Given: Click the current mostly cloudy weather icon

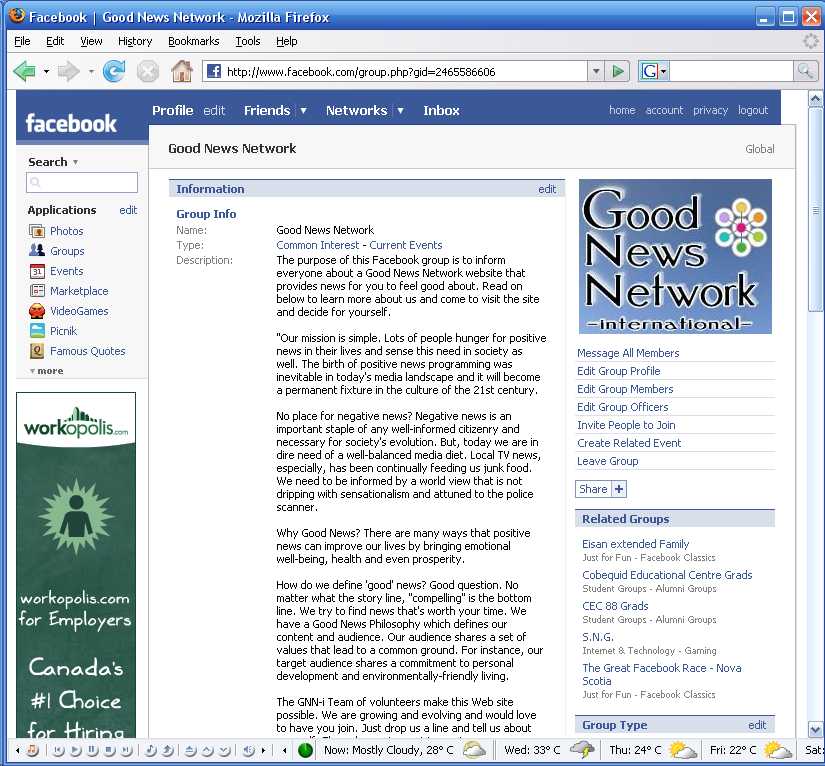Looking at the screenshot, I should (x=474, y=749).
